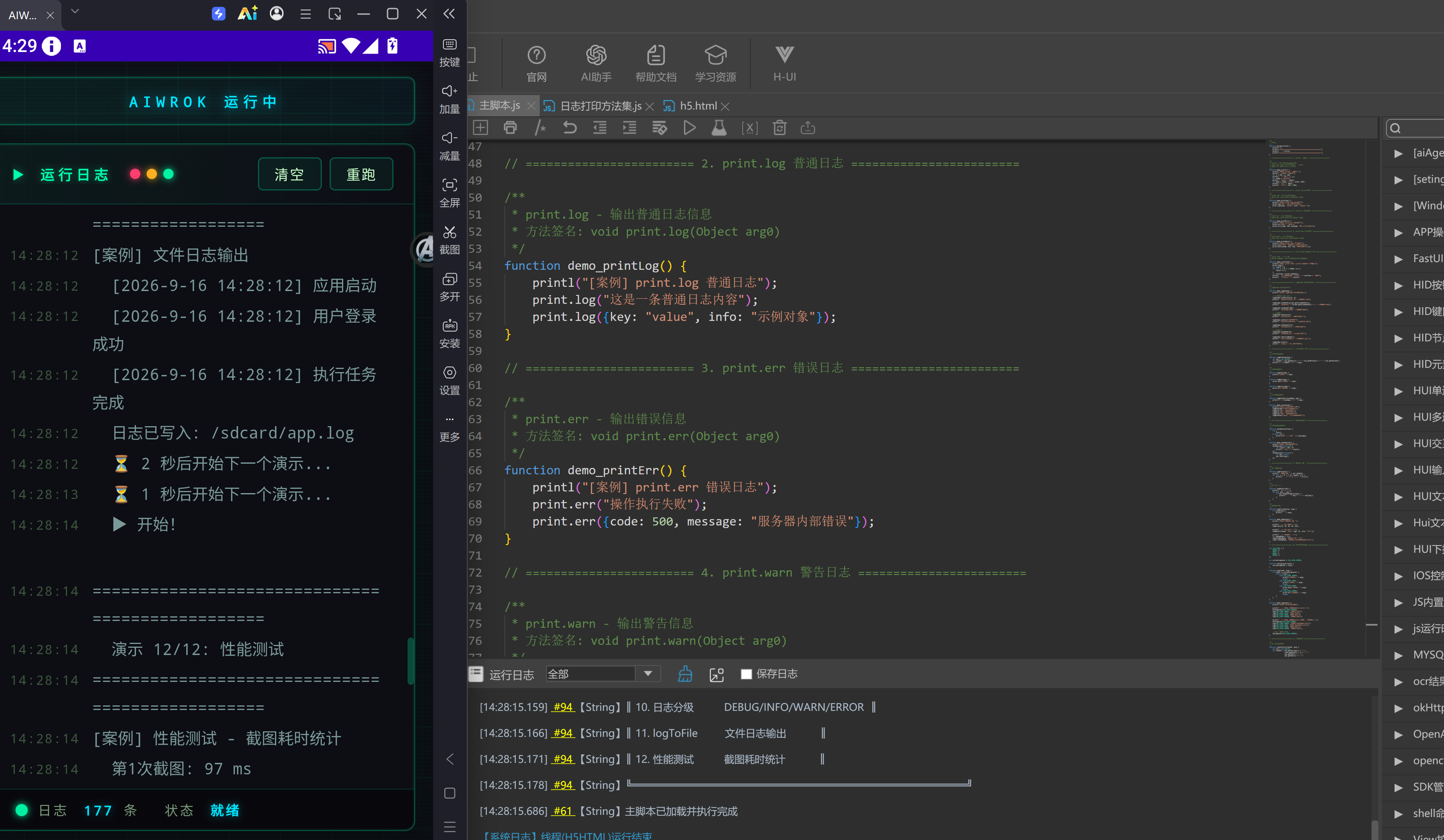Click the #94 link on 12. 性能测试 row
The width and height of the screenshot is (1444, 840).
point(563,759)
